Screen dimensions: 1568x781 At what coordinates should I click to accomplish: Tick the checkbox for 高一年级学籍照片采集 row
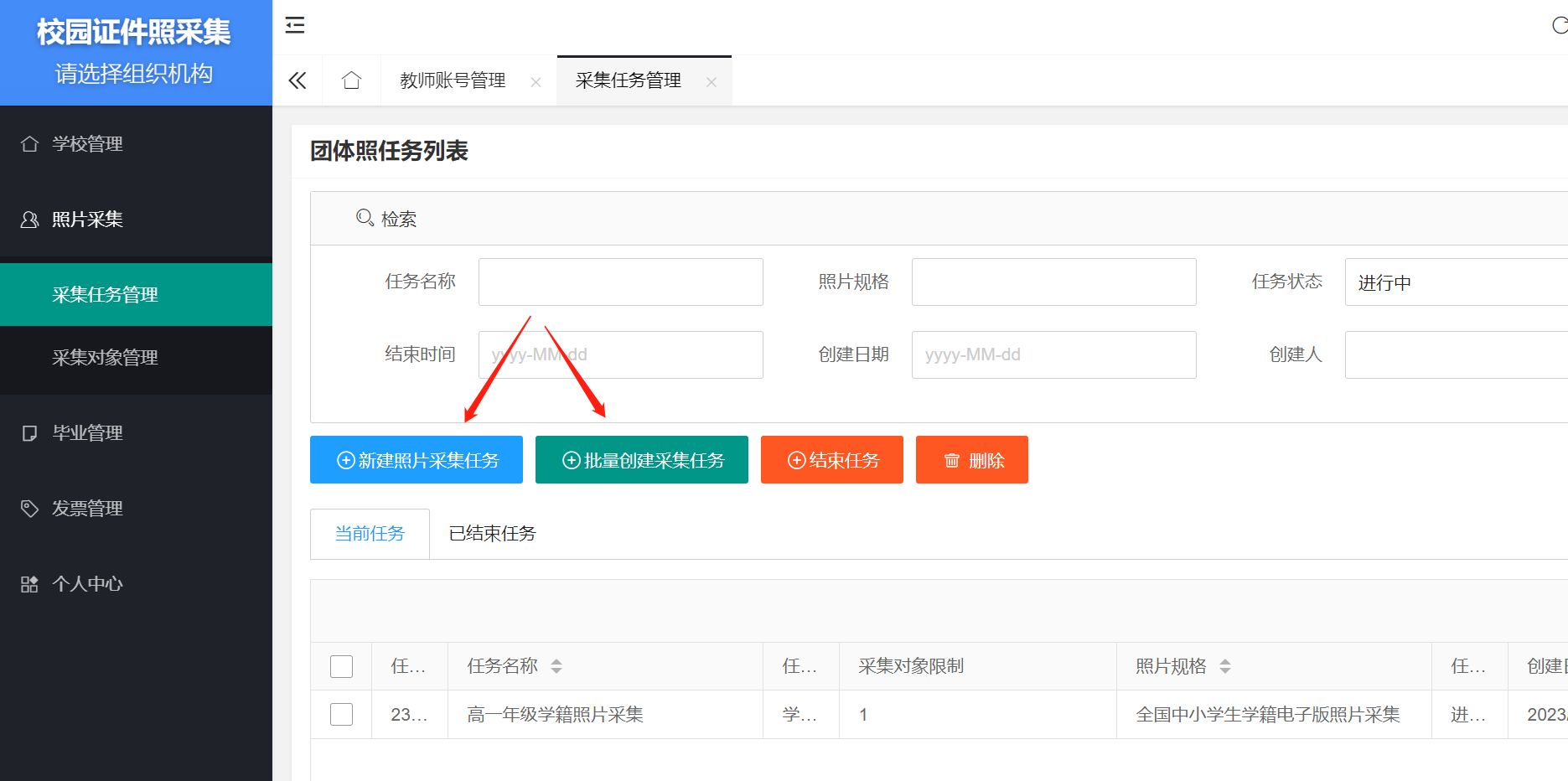point(341,714)
